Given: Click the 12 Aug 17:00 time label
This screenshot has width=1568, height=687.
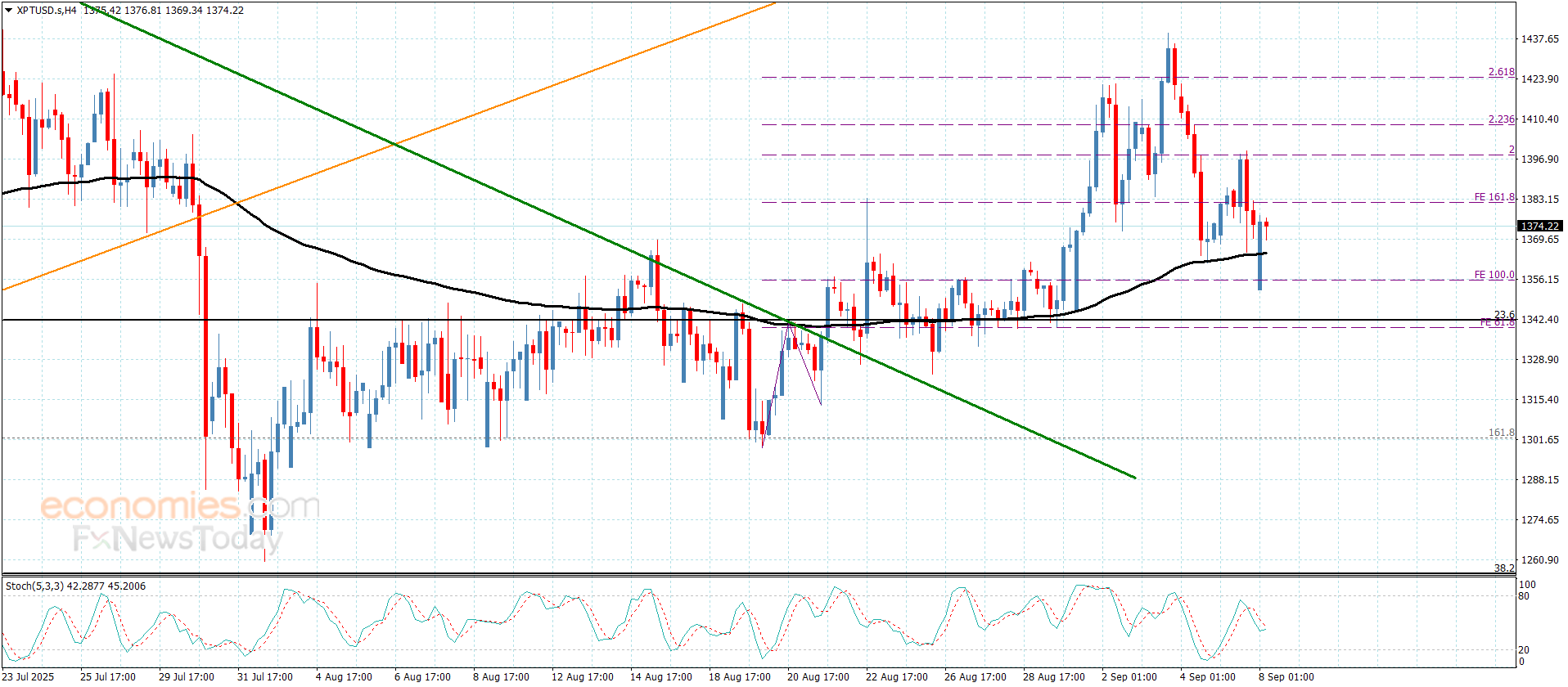Looking at the screenshot, I should [582, 677].
